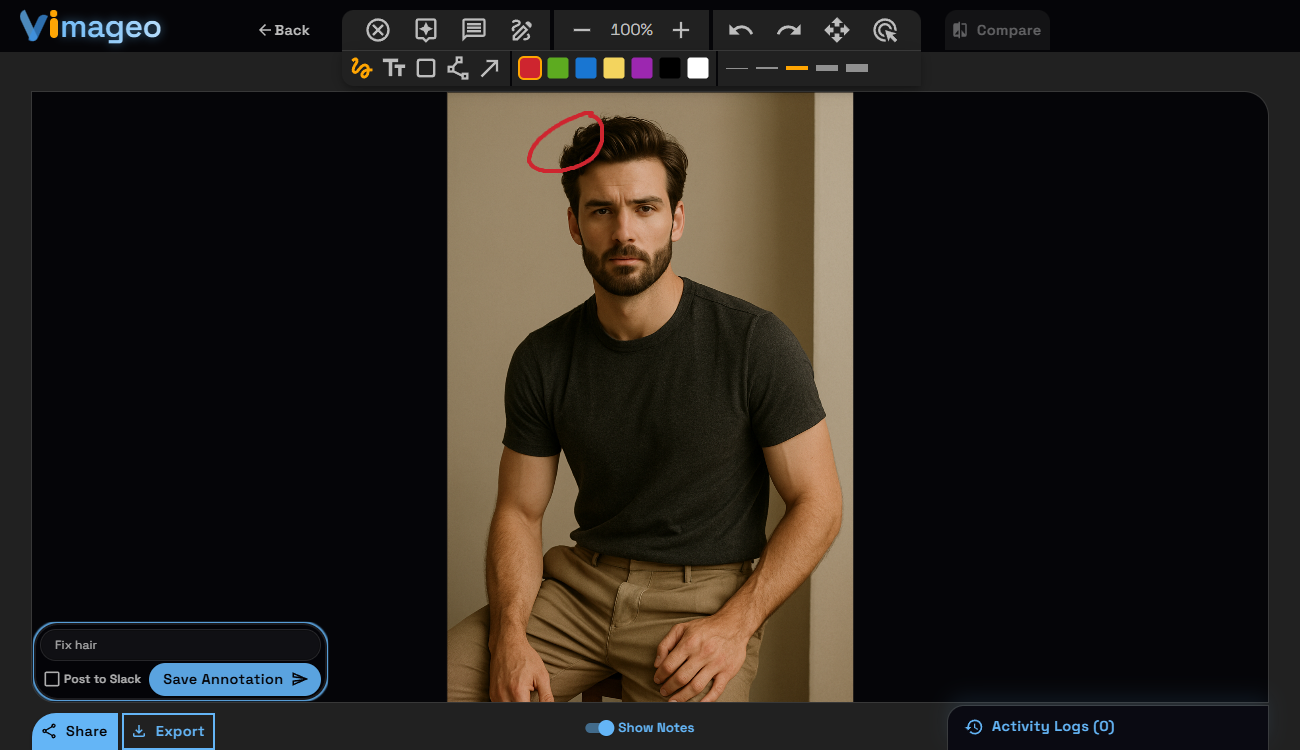1300x750 pixels.
Task: Zoom out with the minus icon
Action: coord(582,30)
